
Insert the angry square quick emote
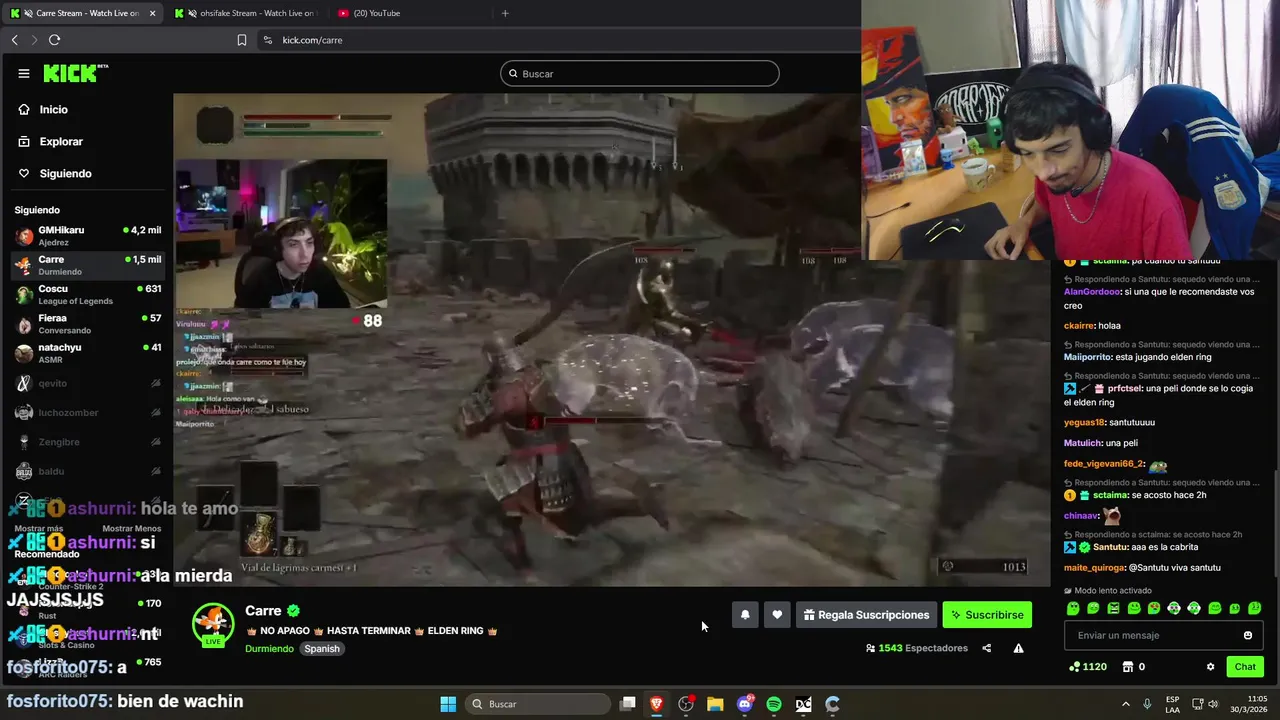1113,608
